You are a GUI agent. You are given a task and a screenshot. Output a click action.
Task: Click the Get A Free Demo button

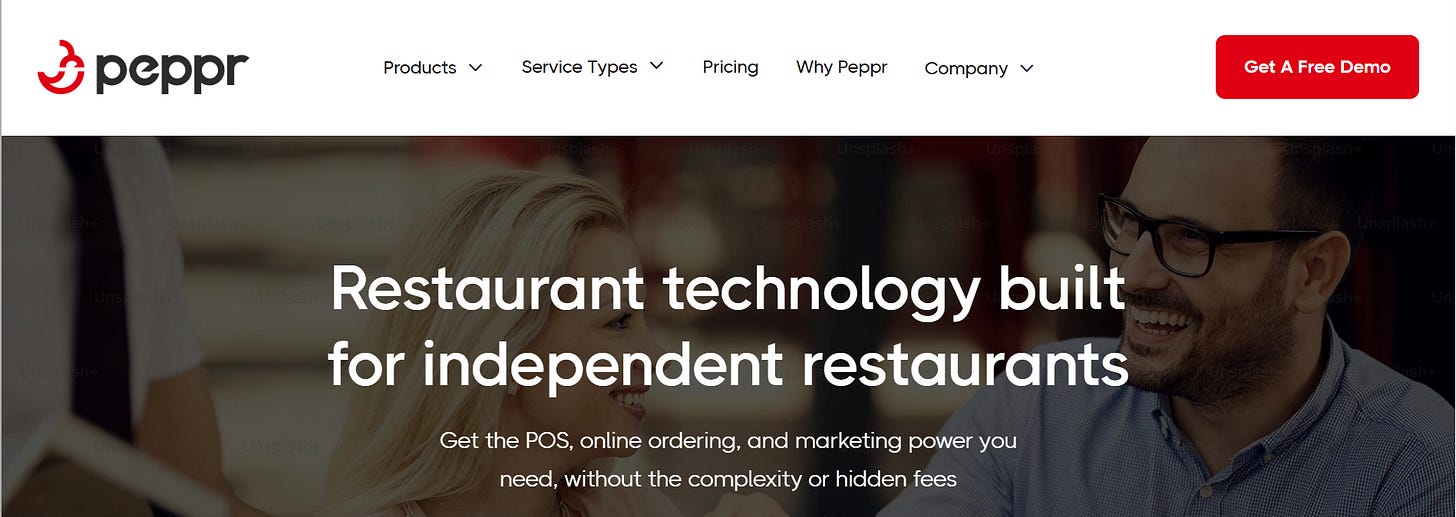1317,67
